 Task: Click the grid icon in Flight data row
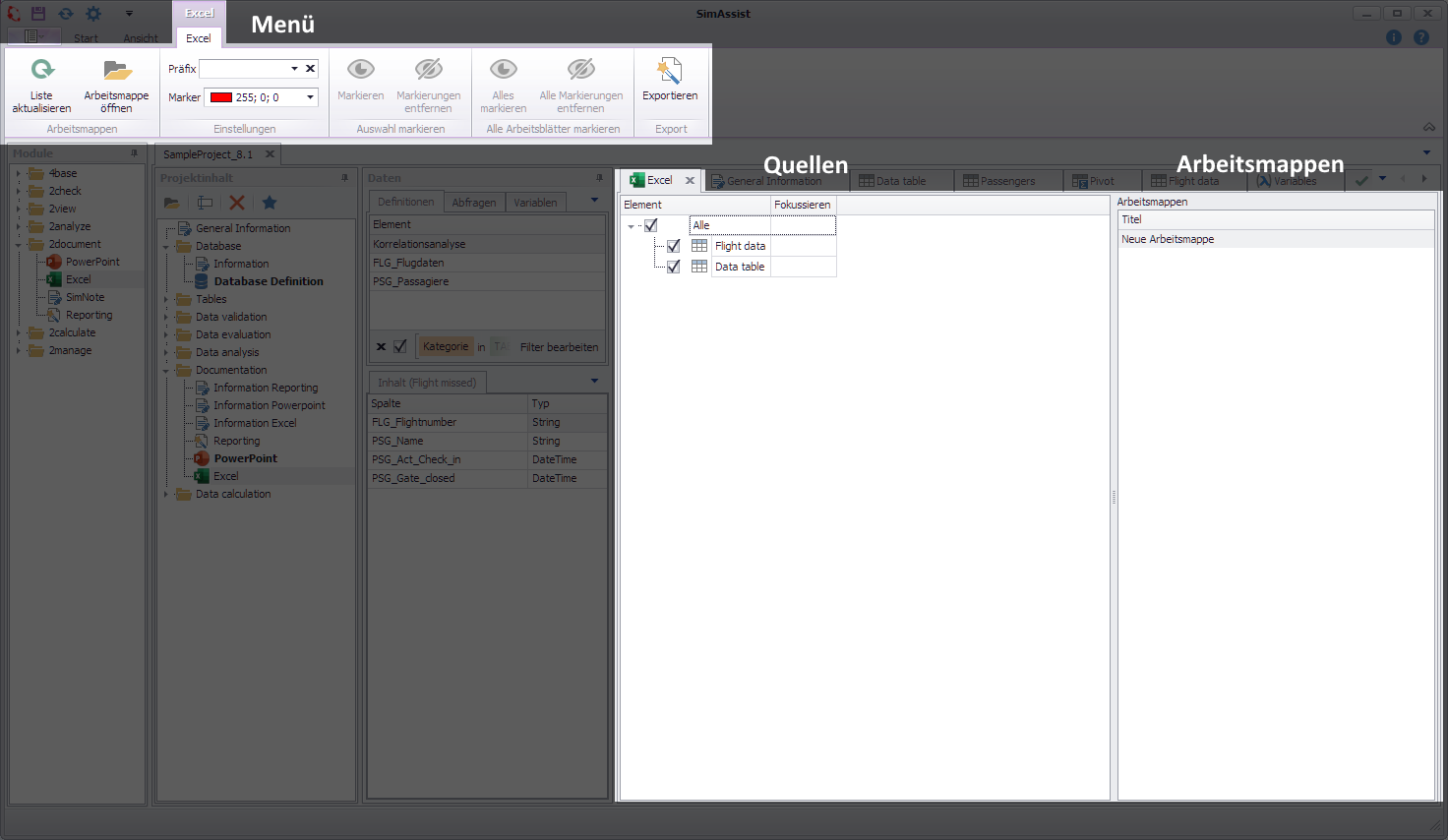coord(699,246)
